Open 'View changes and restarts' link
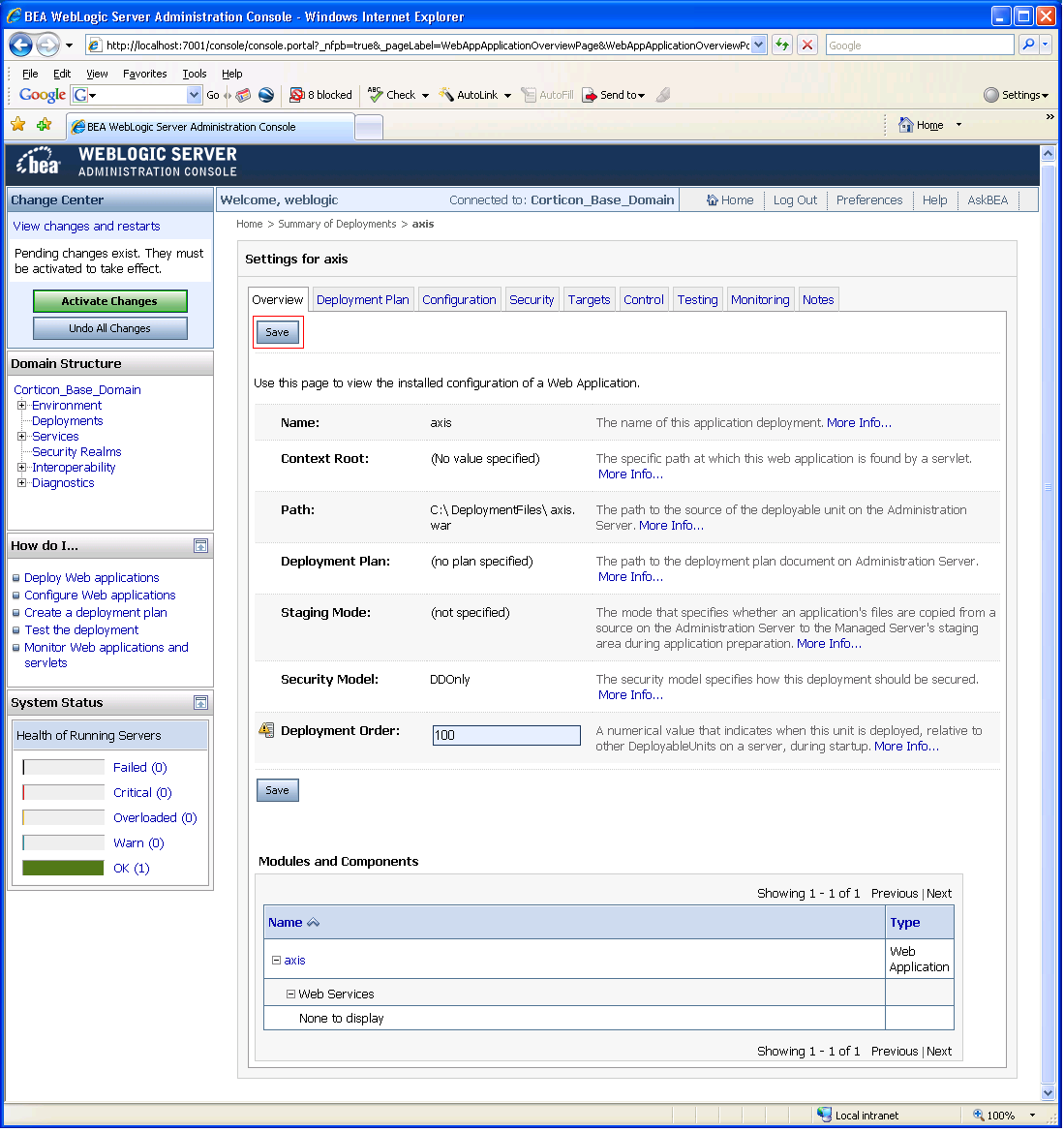The width and height of the screenshot is (1064, 1132). point(86,227)
